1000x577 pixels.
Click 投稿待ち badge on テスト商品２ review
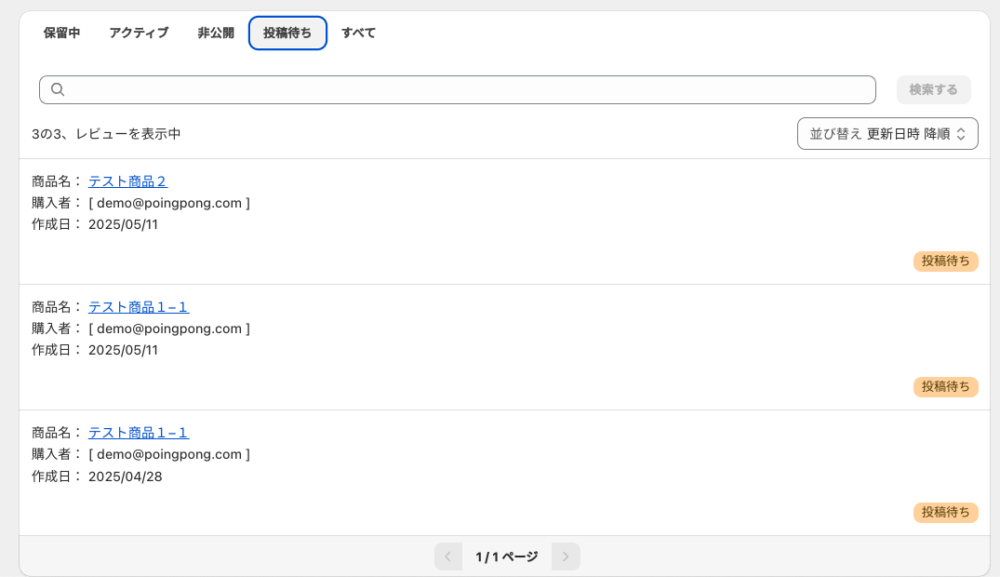tap(945, 261)
